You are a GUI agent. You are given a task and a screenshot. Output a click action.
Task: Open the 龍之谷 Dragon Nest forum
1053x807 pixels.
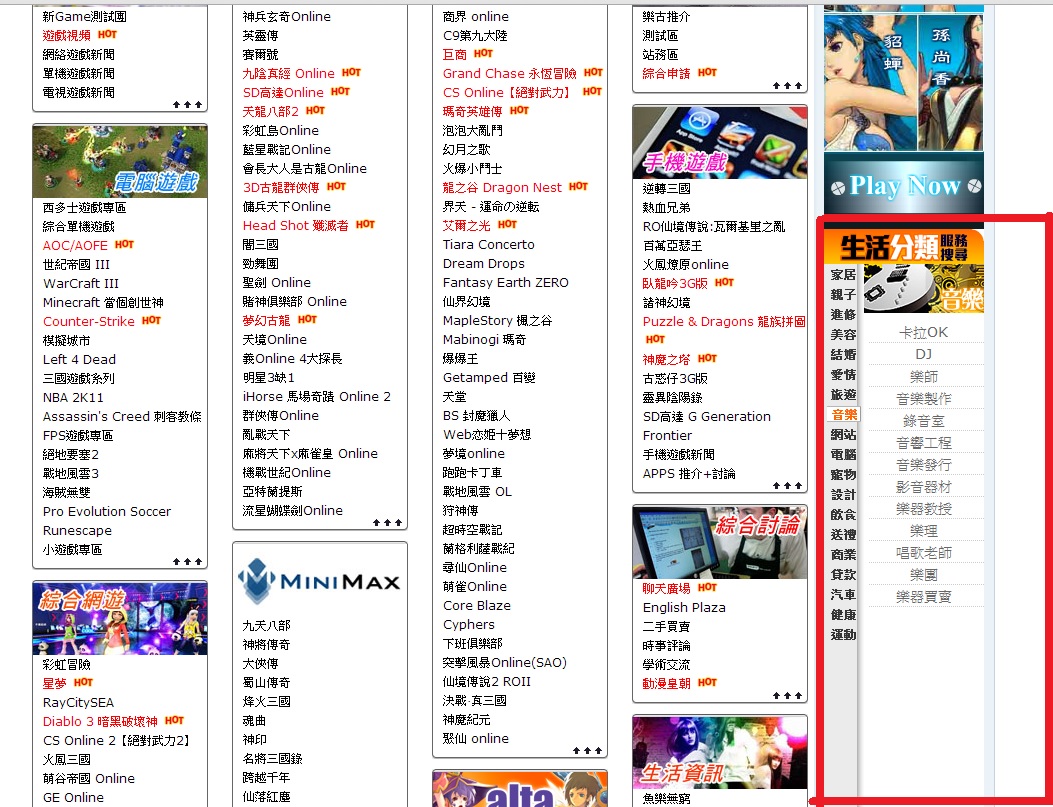502,187
